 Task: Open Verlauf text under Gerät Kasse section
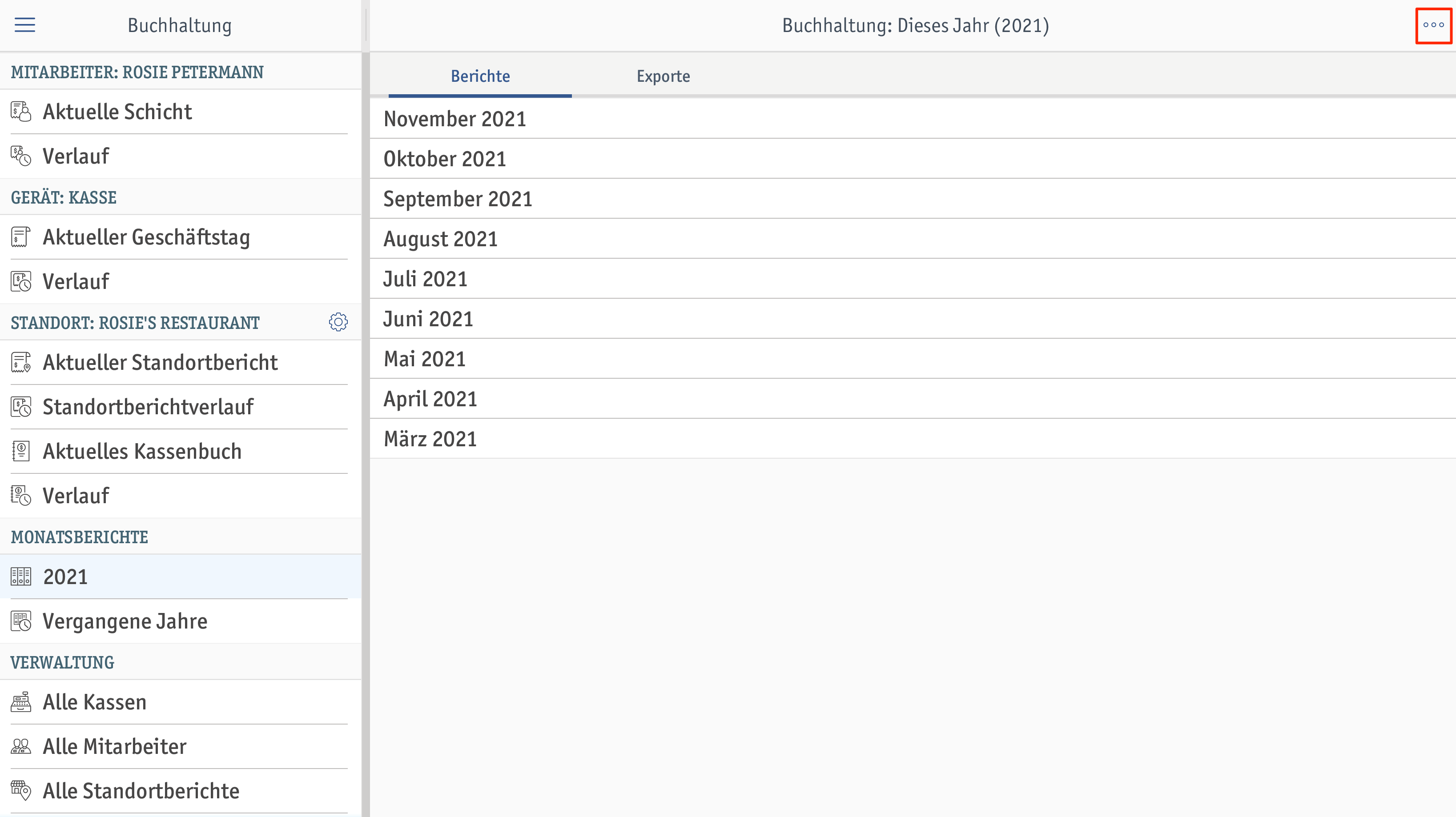pyautogui.click(x=76, y=281)
